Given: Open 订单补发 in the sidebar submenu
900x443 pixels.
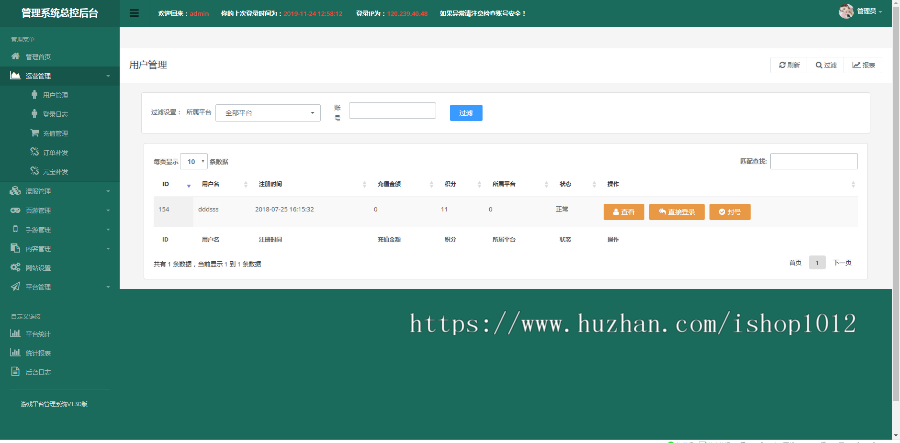Looking at the screenshot, I should point(56,153).
